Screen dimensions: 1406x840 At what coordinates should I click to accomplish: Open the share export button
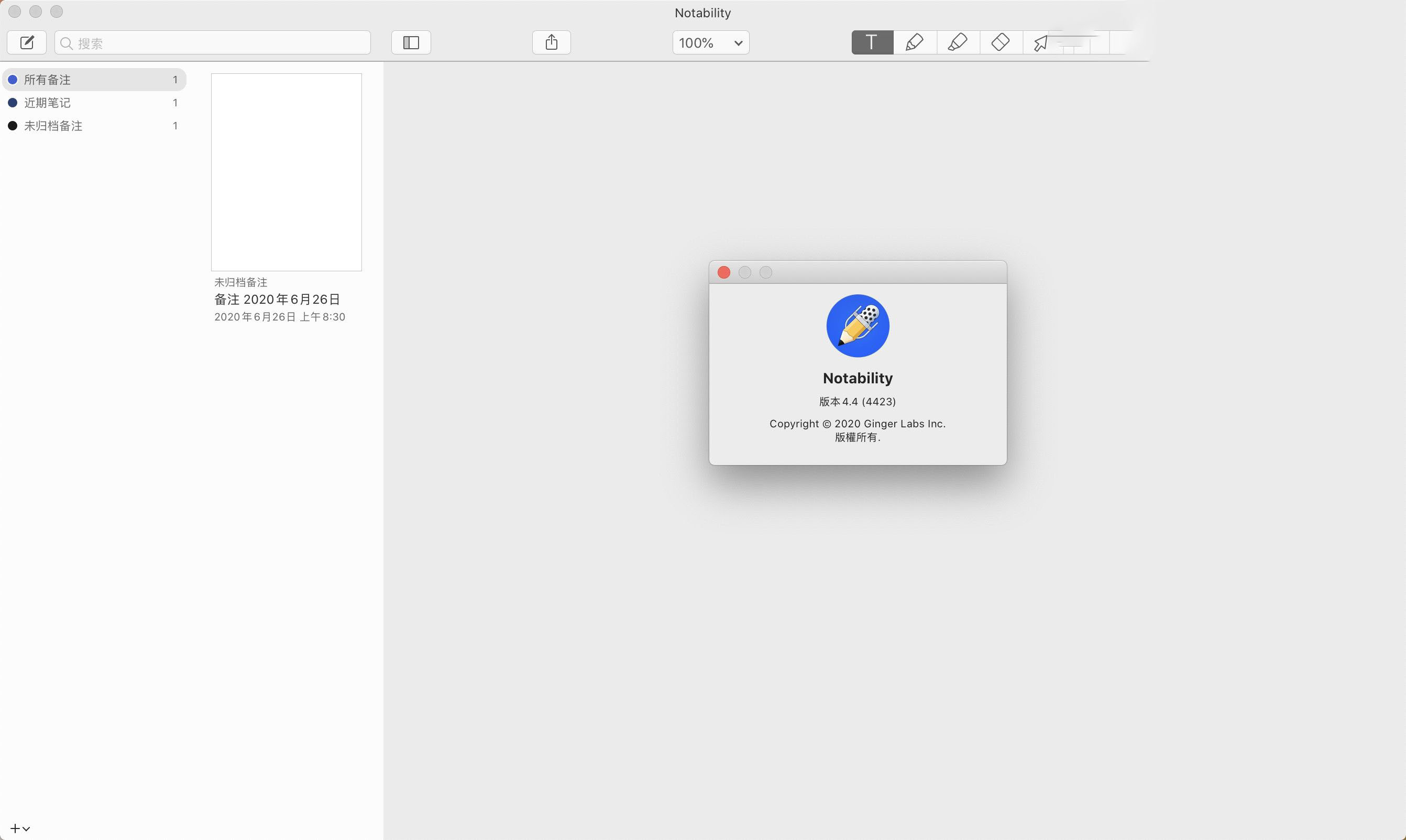551,42
